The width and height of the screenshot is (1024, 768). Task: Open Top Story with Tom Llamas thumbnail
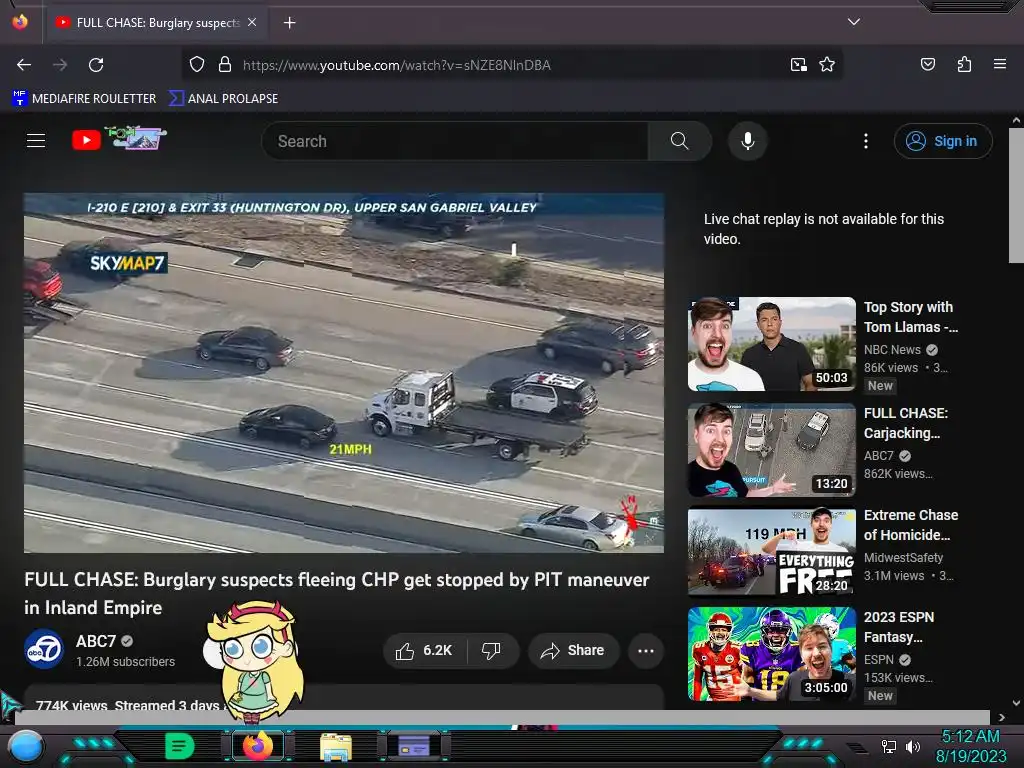tap(771, 344)
